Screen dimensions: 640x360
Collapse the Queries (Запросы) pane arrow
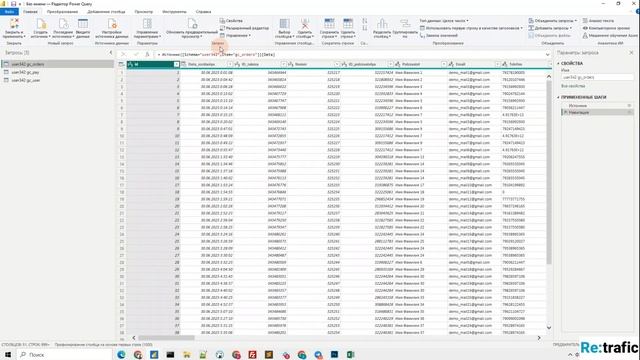(x=111, y=53)
